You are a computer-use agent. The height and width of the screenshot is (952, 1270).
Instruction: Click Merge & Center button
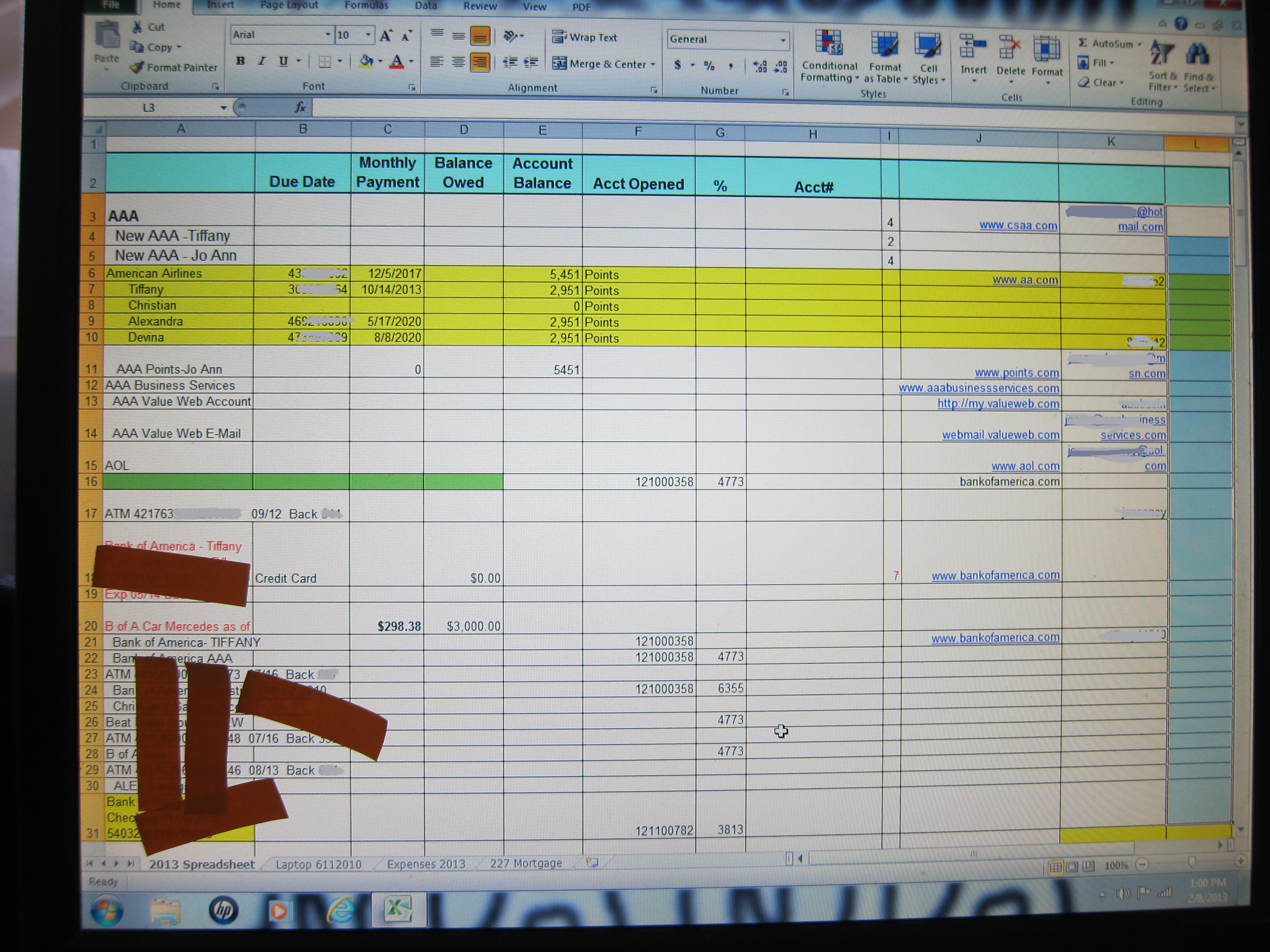point(603,64)
